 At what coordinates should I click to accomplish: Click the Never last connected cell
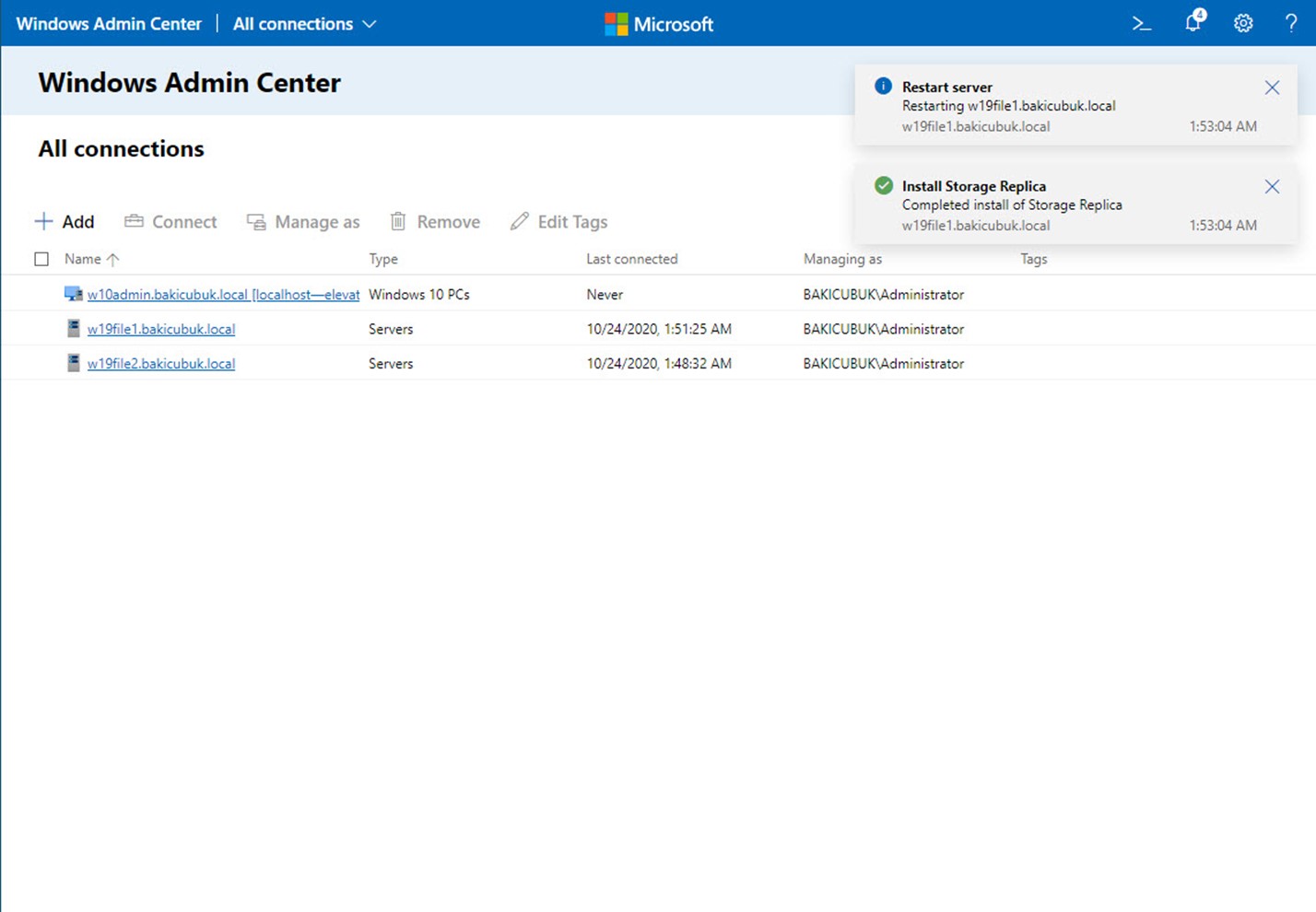coord(605,294)
